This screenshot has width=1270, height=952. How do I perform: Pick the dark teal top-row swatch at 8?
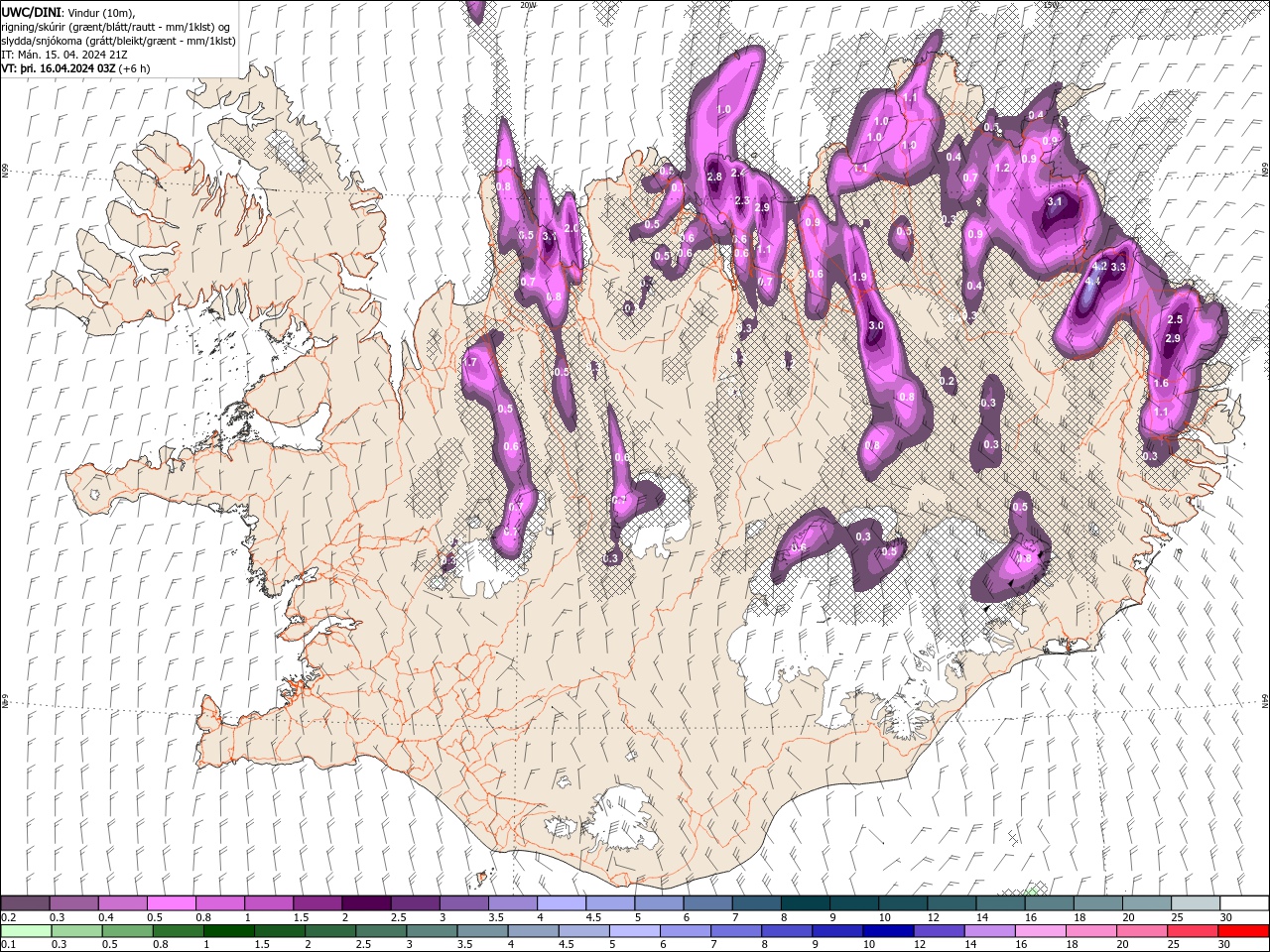[x=806, y=903]
